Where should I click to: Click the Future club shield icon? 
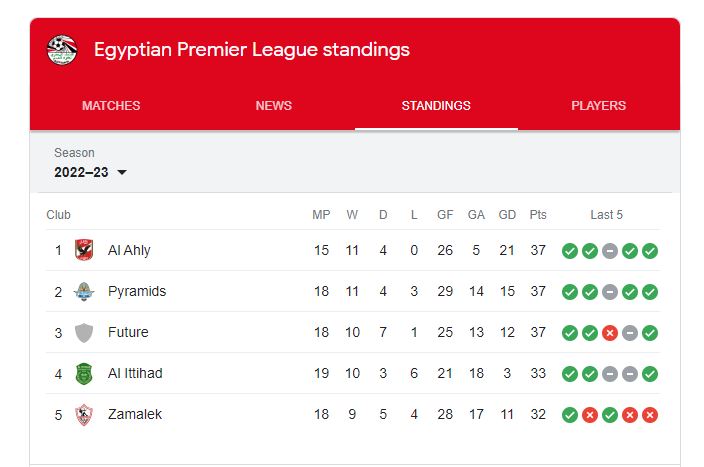(84, 332)
